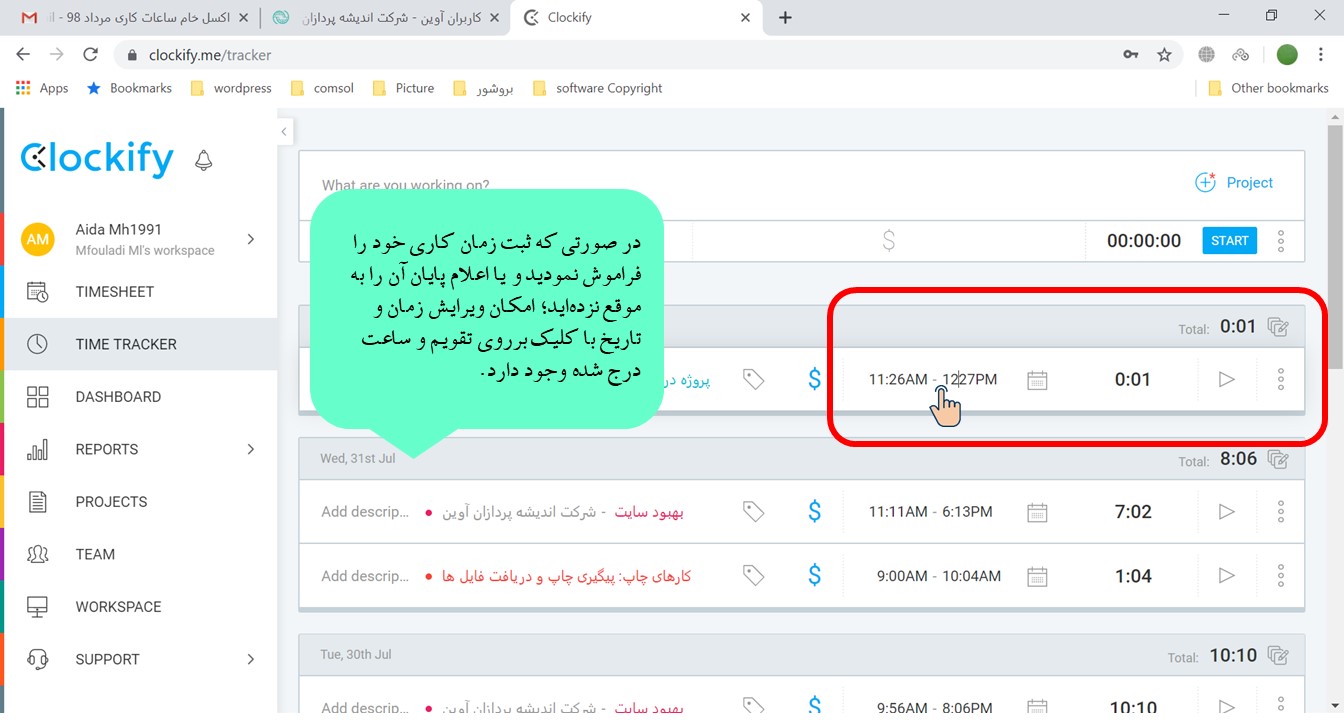Click the 7:02 duration value
The height and width of the screenshot is (720, 1344).
click(1133, 512)
